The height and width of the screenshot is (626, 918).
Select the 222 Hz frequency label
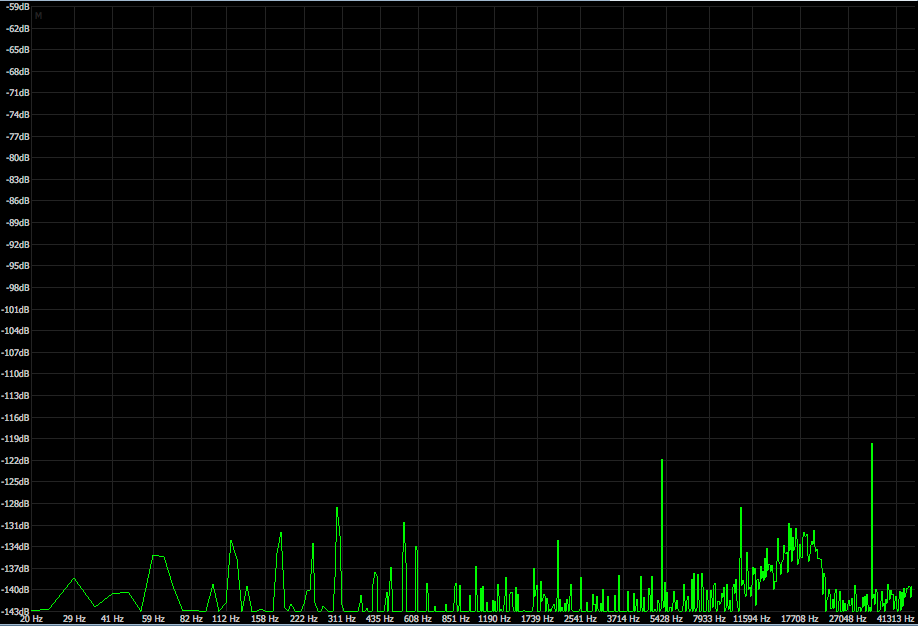click(x=303, y=618)
